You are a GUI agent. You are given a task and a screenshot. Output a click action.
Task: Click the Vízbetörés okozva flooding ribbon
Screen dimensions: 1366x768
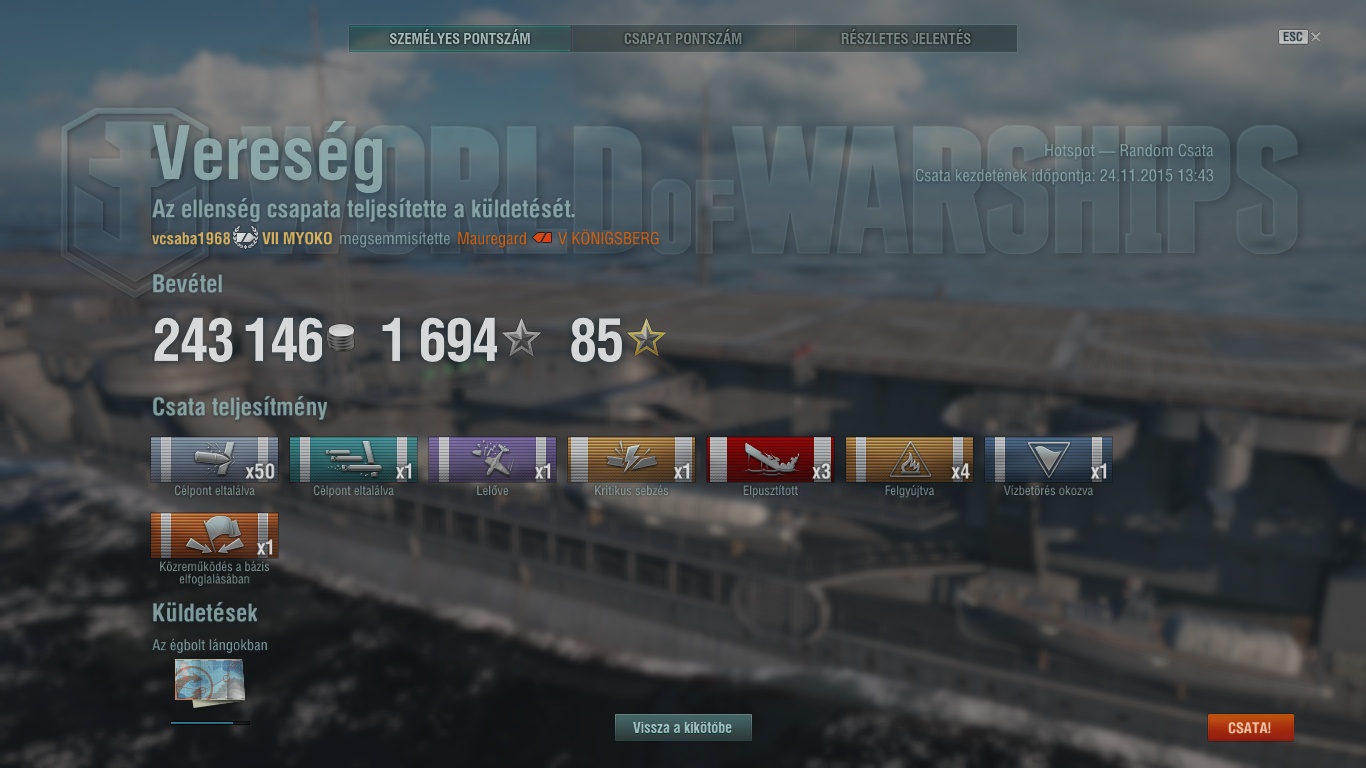[1048, 460]
